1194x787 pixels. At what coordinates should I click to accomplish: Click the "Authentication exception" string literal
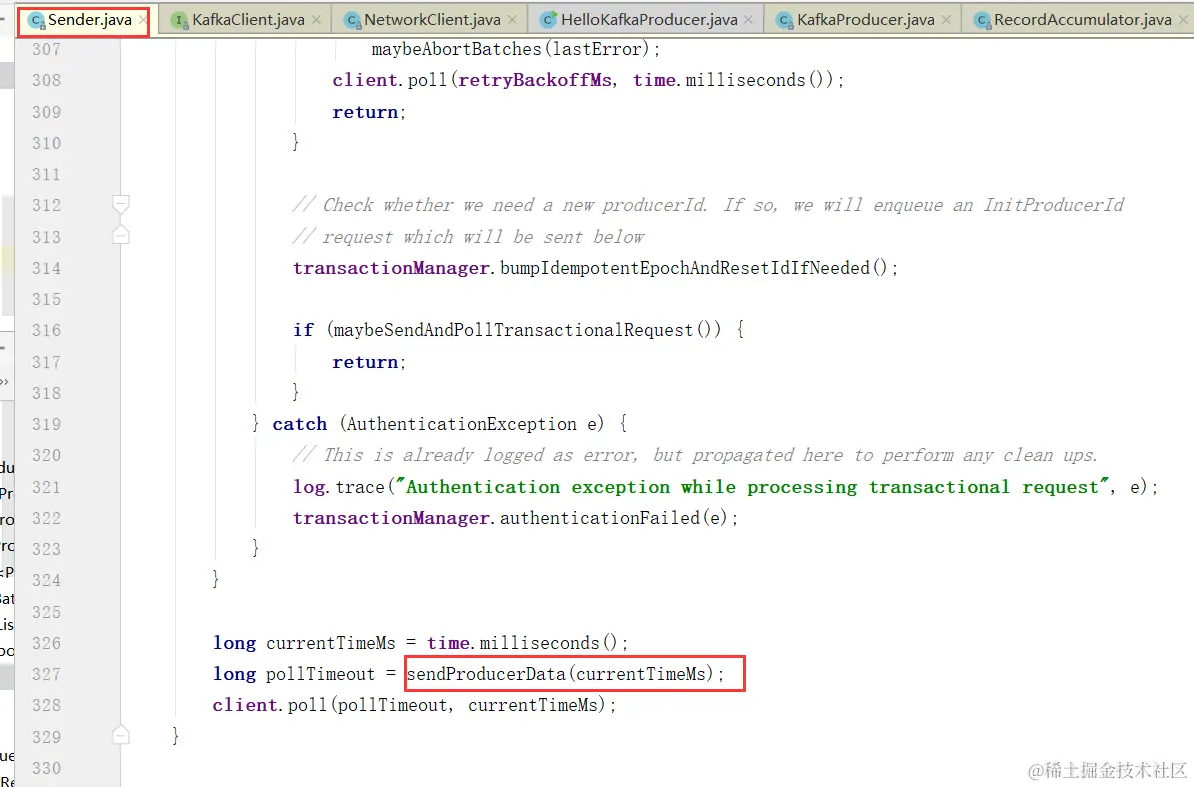pos(752,487)
